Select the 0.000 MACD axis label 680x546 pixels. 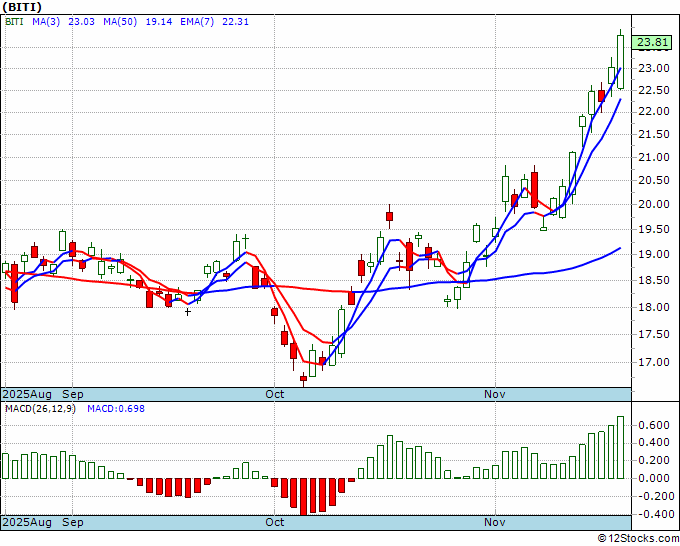point(654,478)
